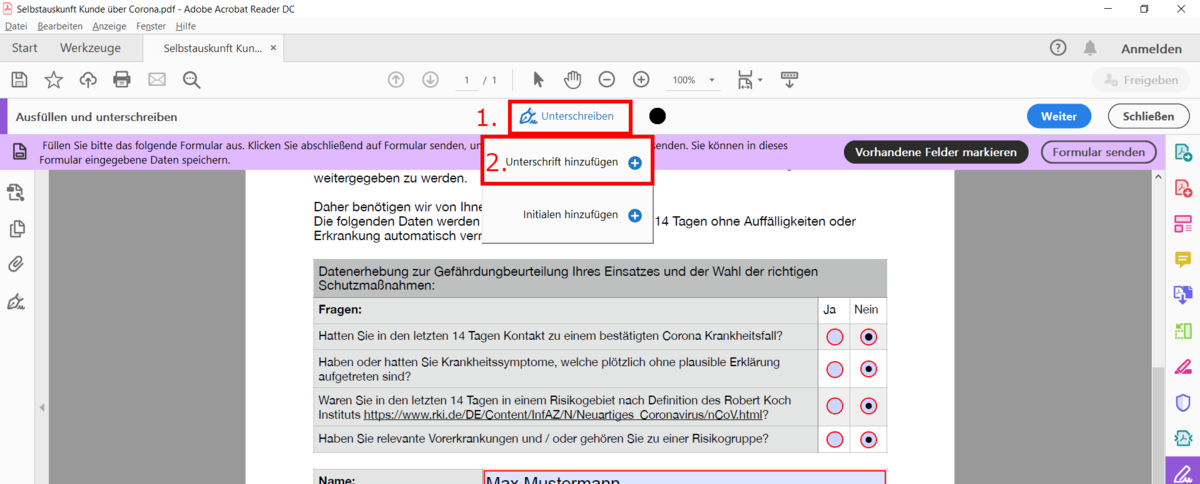Switch to the Start tab
The image size is (1200, 484).
point(25,48)
